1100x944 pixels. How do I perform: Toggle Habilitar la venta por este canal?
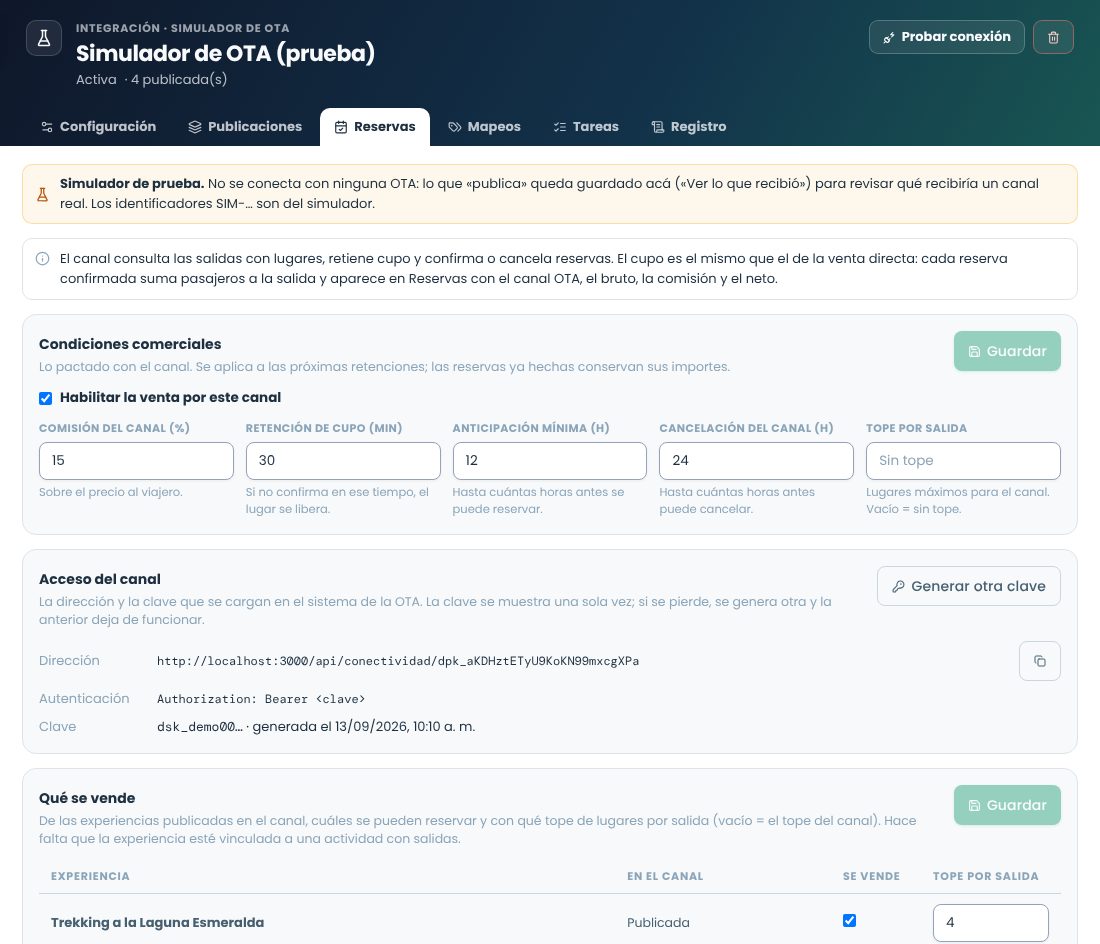pos(46,398)
